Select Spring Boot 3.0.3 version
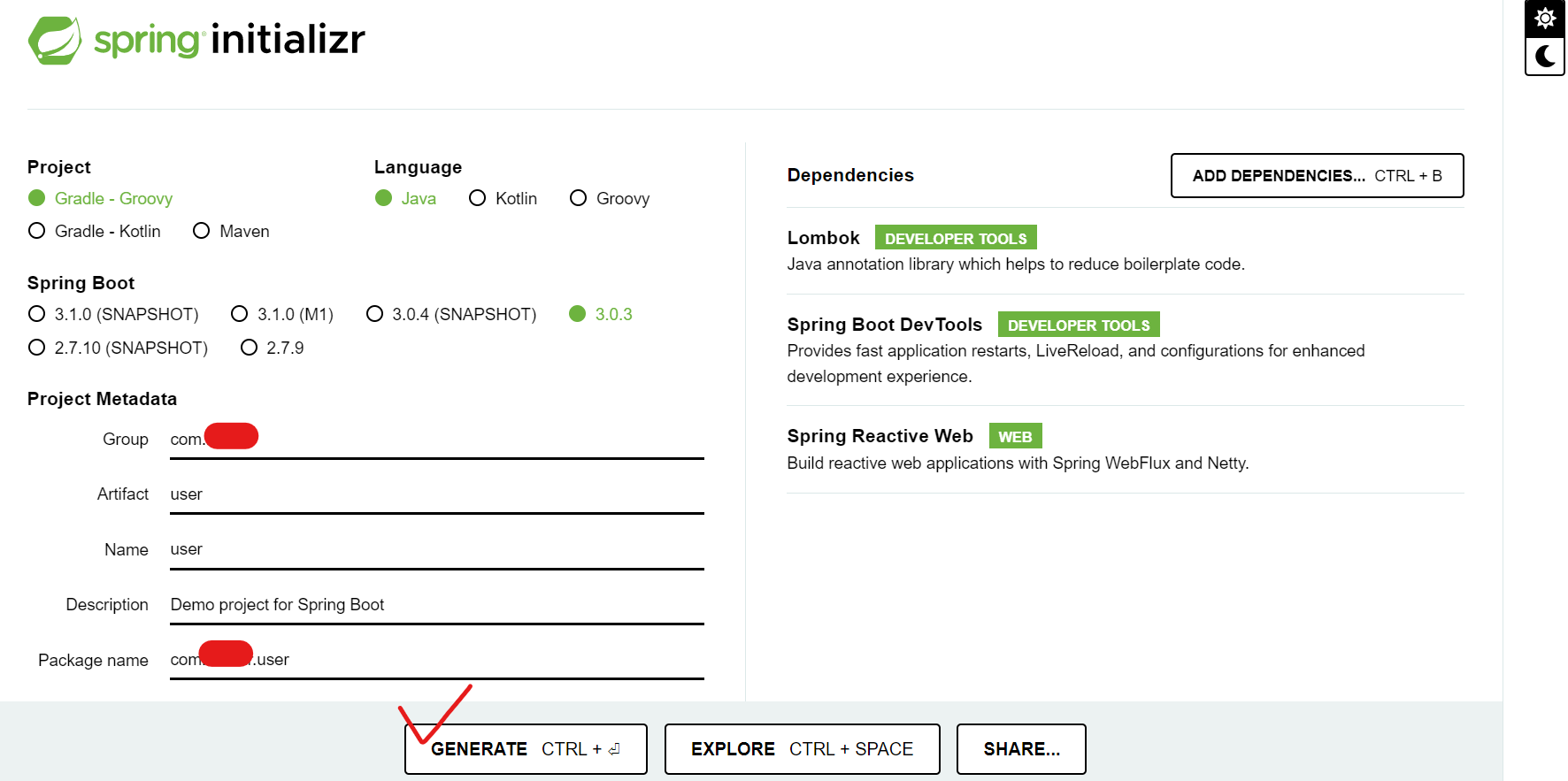Image resolution: width=1568 pixels, height=781 pixels. pyautogui.click(x=601, y=314)
